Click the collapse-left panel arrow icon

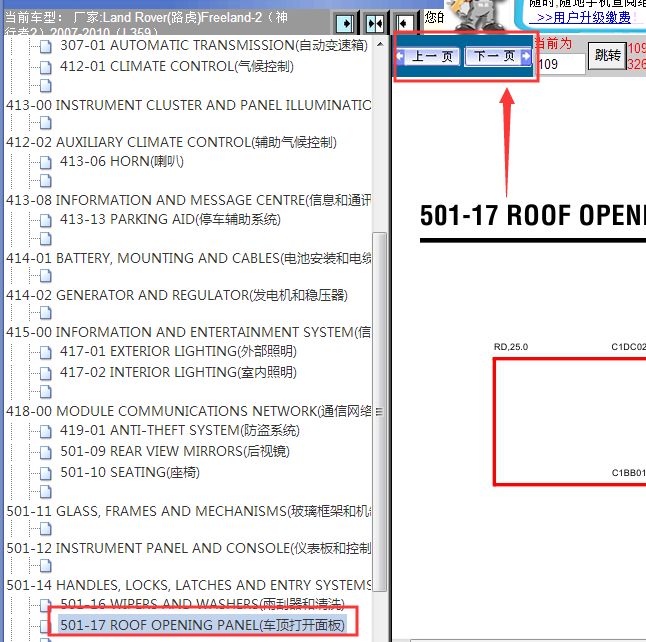[x=405, y=23]
